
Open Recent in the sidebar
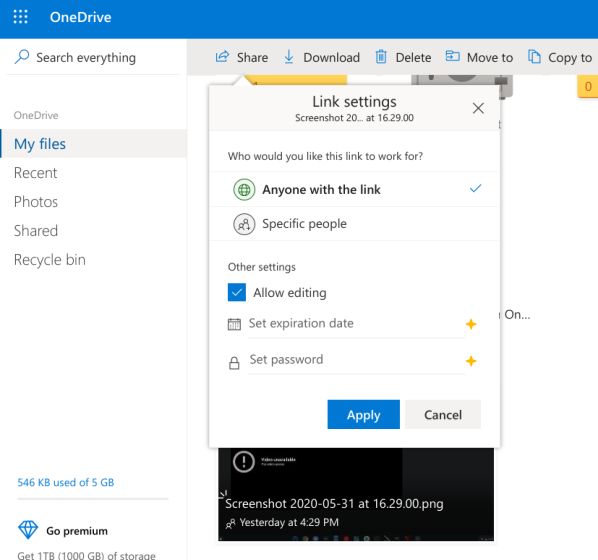(35, 173)
